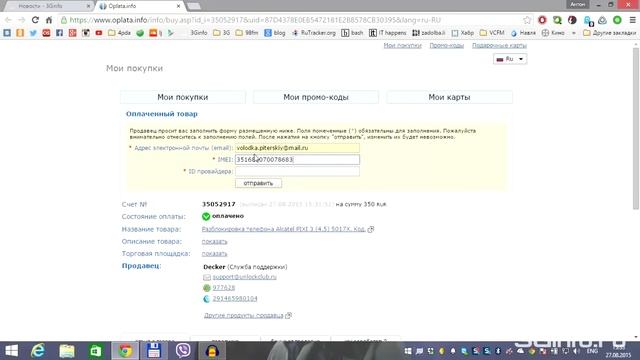Open the RuTracker.org bookmark

coord(314,33)
